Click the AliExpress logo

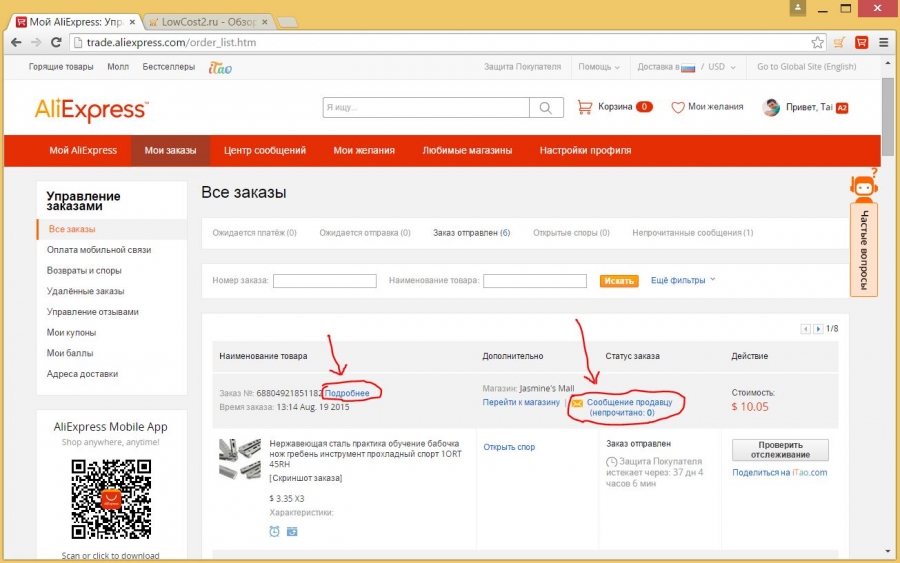92,109
